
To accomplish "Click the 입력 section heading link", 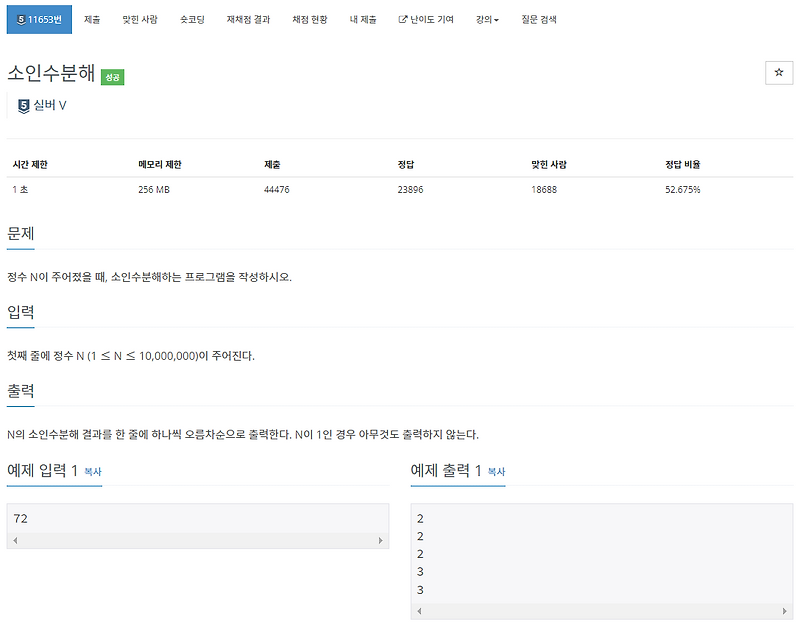I will [x=20, y=313].
